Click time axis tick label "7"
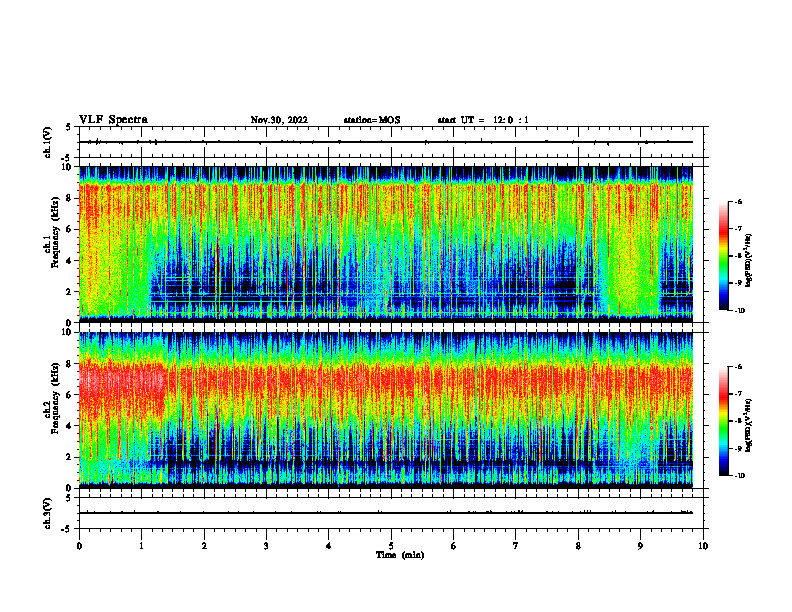Image resolution: width=792 pixels, height=612 pixels. click(516, 546)
